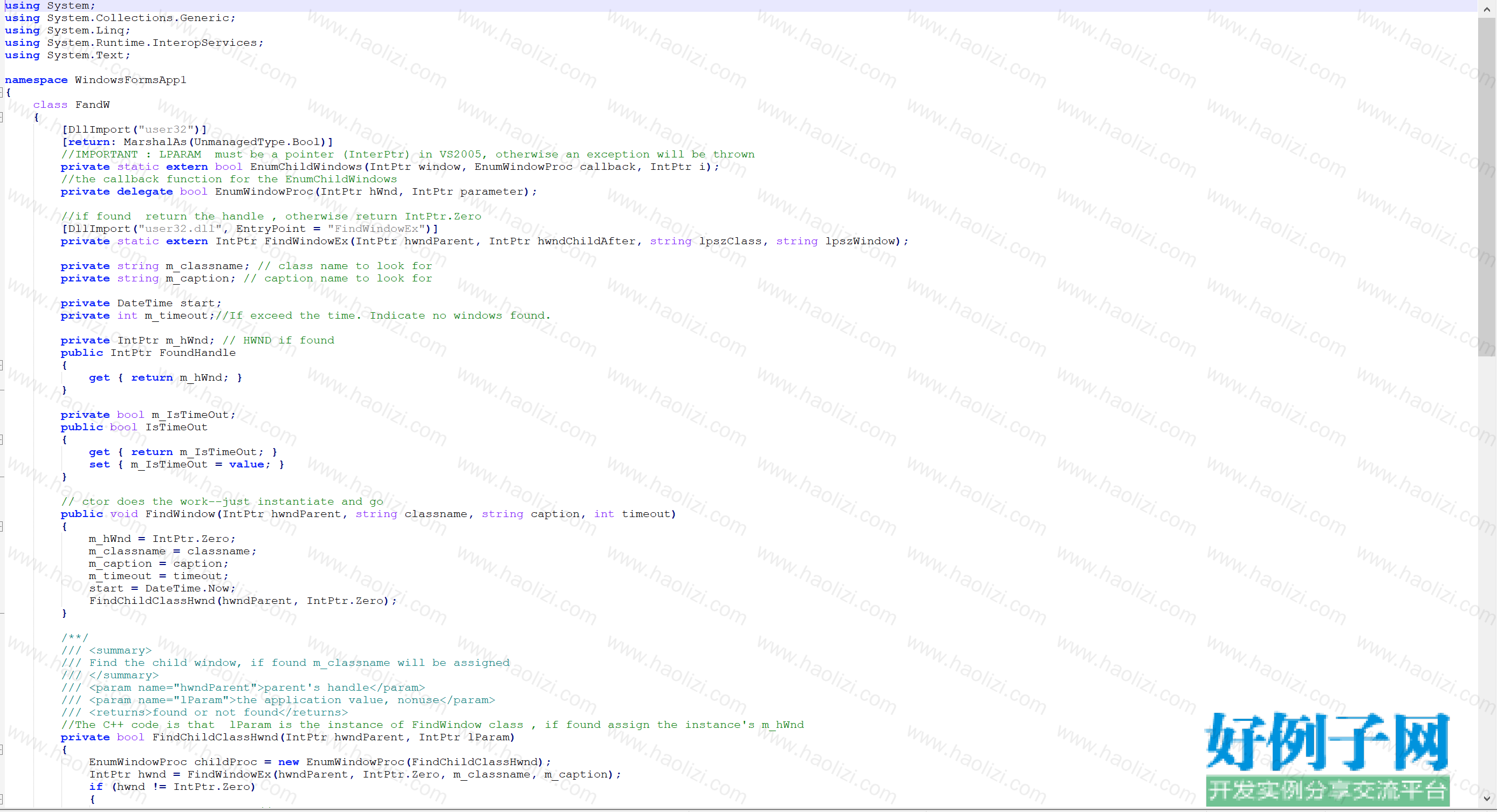Click 'IntPtr hwnd = FindWindowEx' line
This screenshot has width=1497, height=812.
355,775
